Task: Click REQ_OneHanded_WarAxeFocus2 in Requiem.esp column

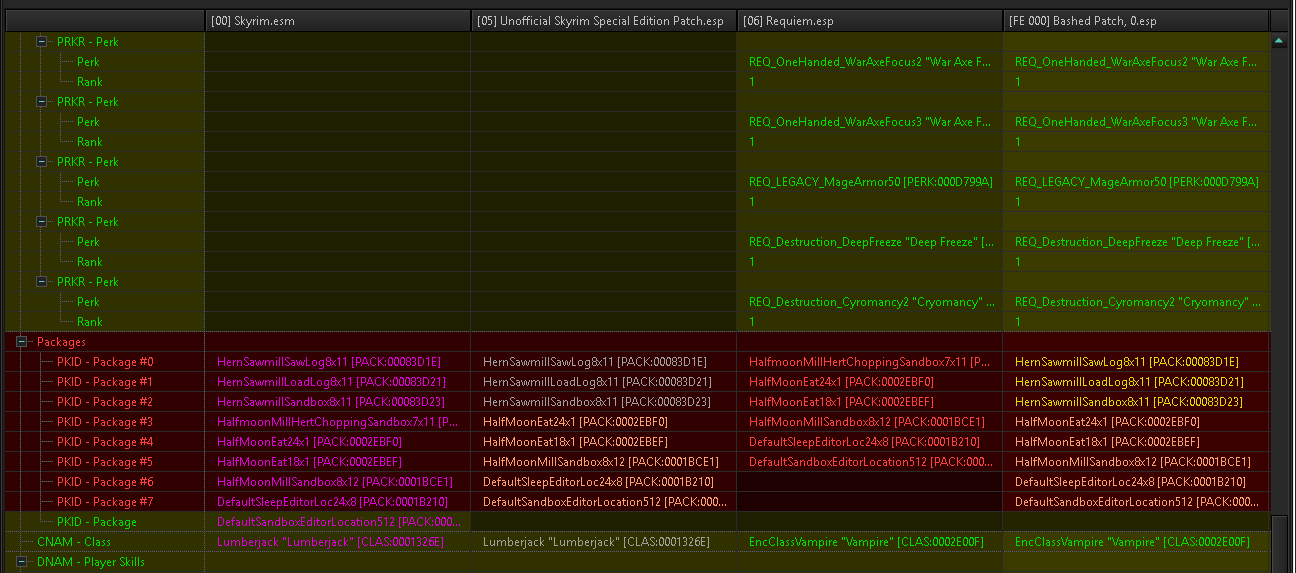Action: (x=870, y=62)
